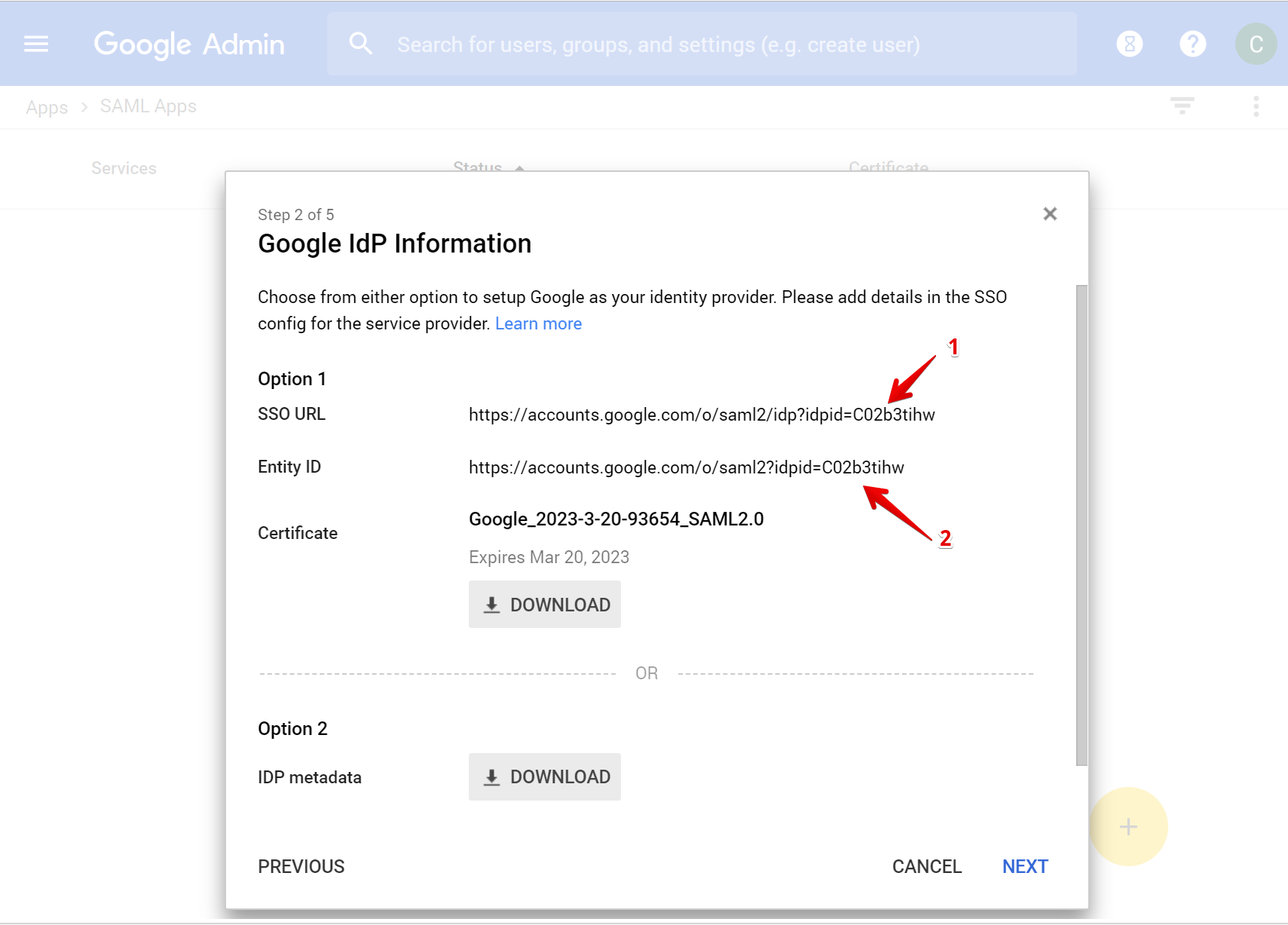Click the SSO URL field label

pyautogui.click(x=292, y=414)
